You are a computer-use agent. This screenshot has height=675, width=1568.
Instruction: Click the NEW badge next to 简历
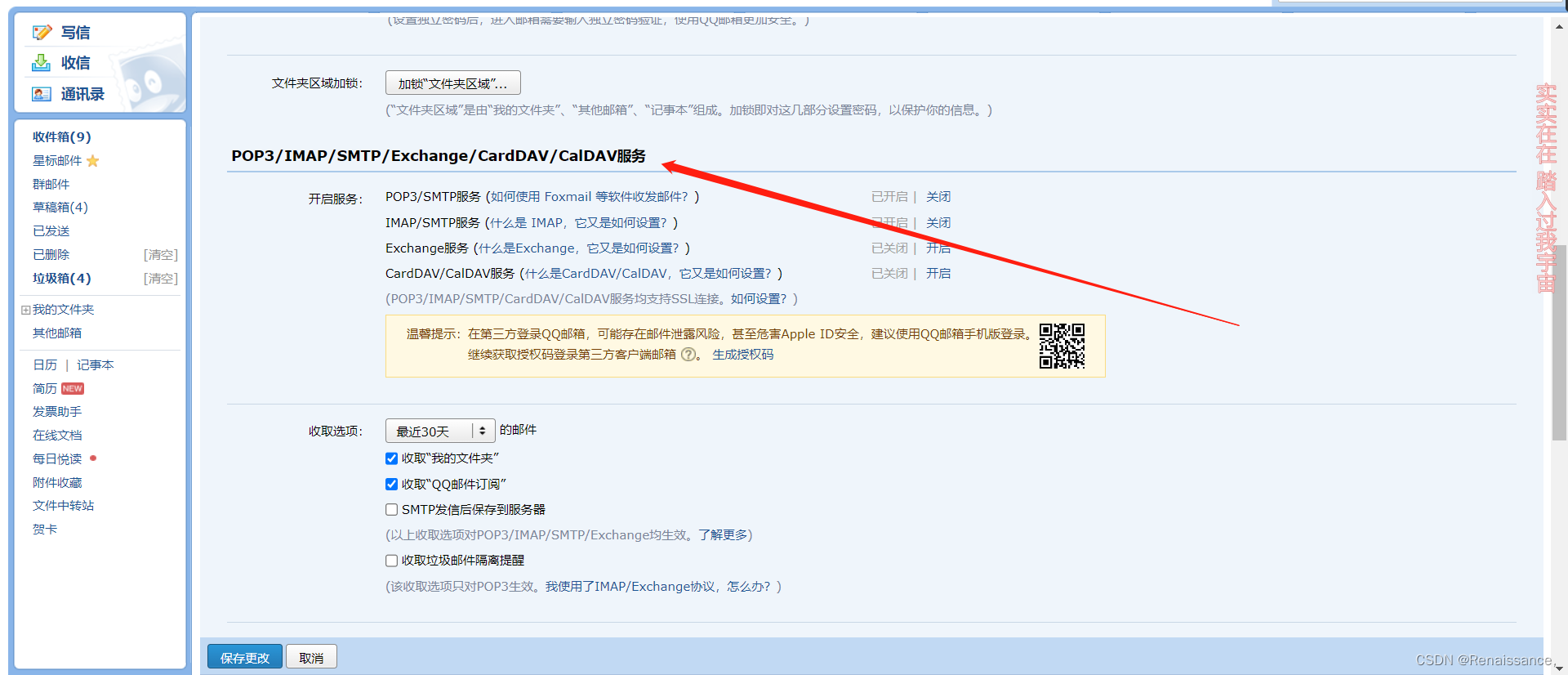pyautogui.click(x=73, y=389)
